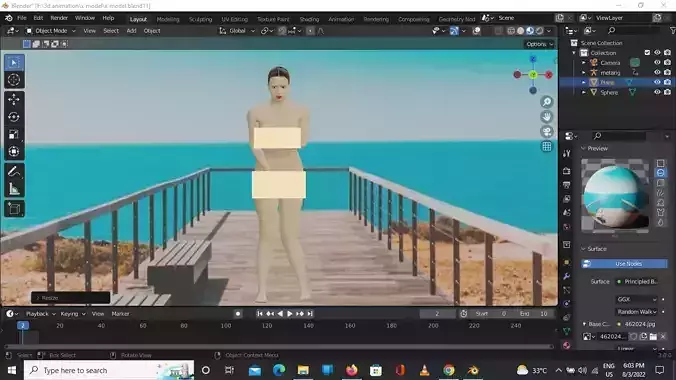
Task: Click the navigation gizmo Z axis
Action: [x=533, y=59]
